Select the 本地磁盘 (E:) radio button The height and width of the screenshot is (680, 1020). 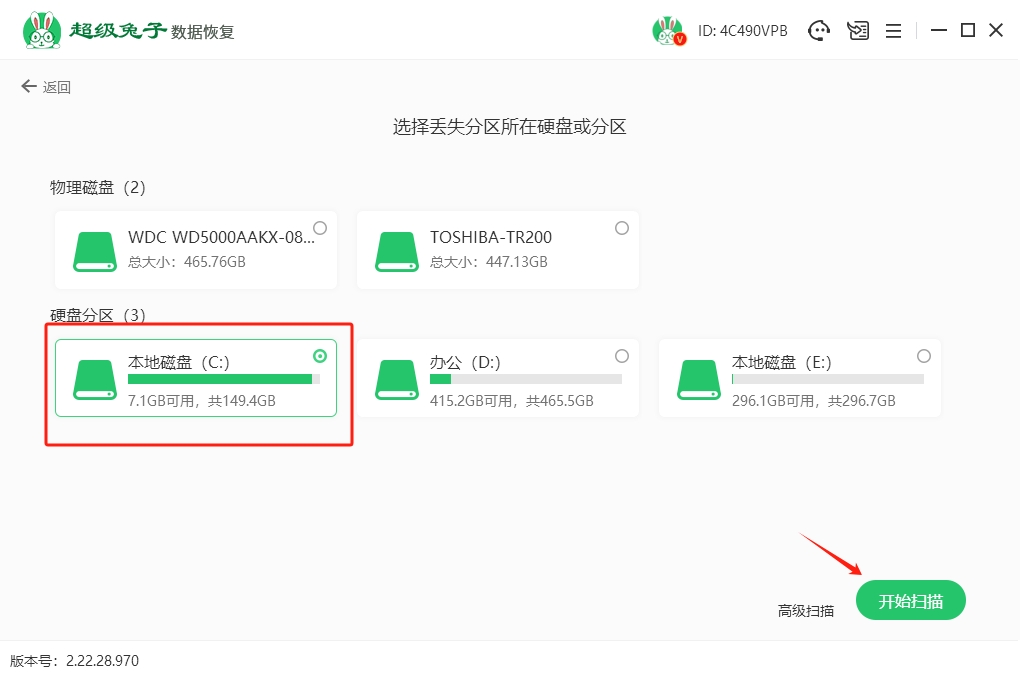coord(924,356)
